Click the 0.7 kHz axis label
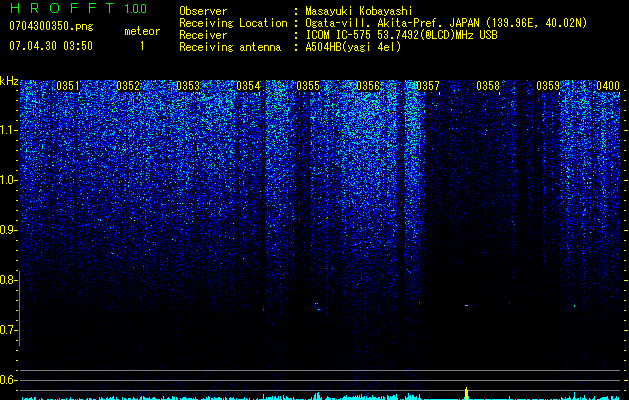The height and width of the screenshot is (400, 629). coord(8,330)
